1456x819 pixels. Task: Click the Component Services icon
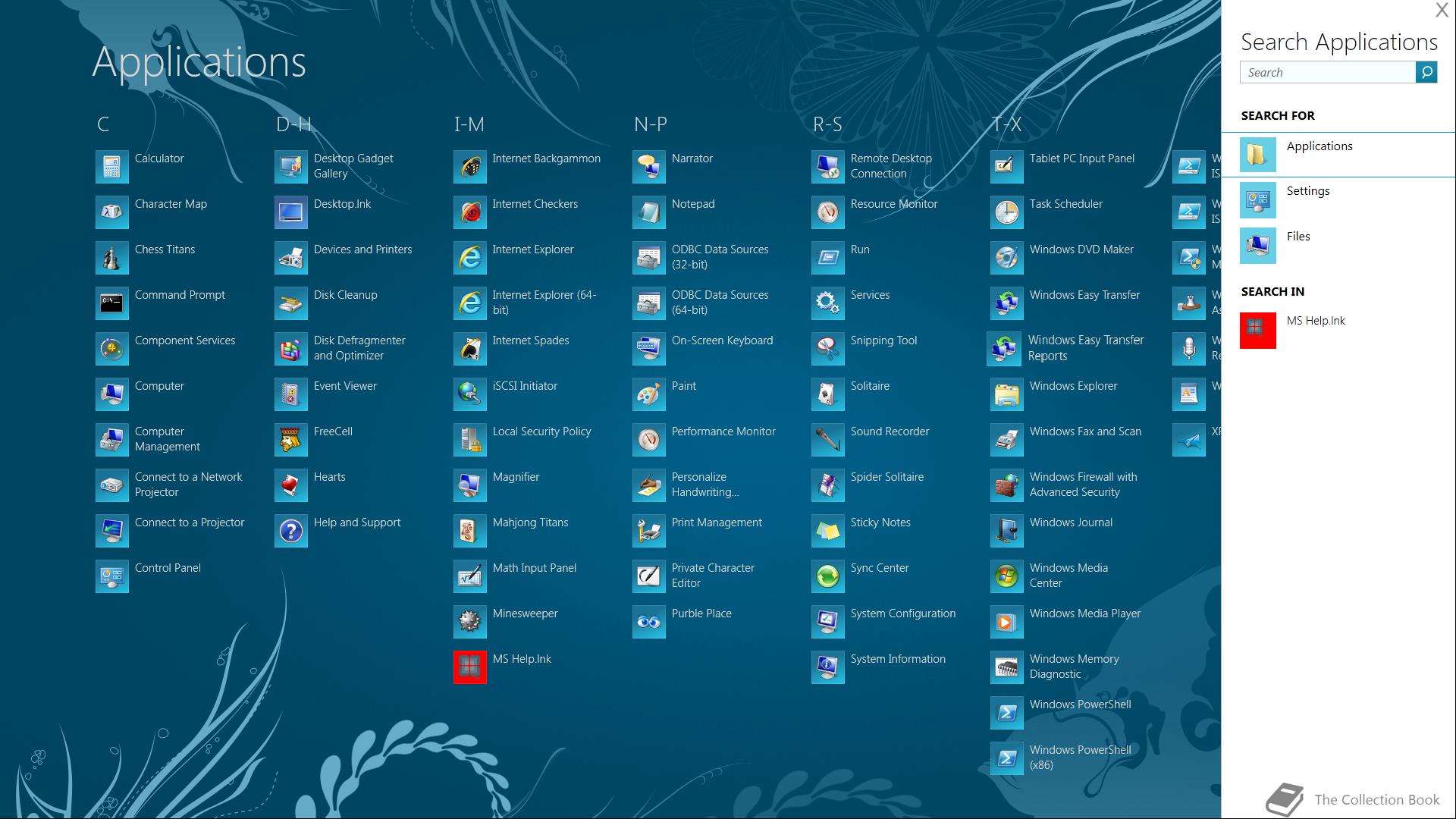[x=111, y=349]
